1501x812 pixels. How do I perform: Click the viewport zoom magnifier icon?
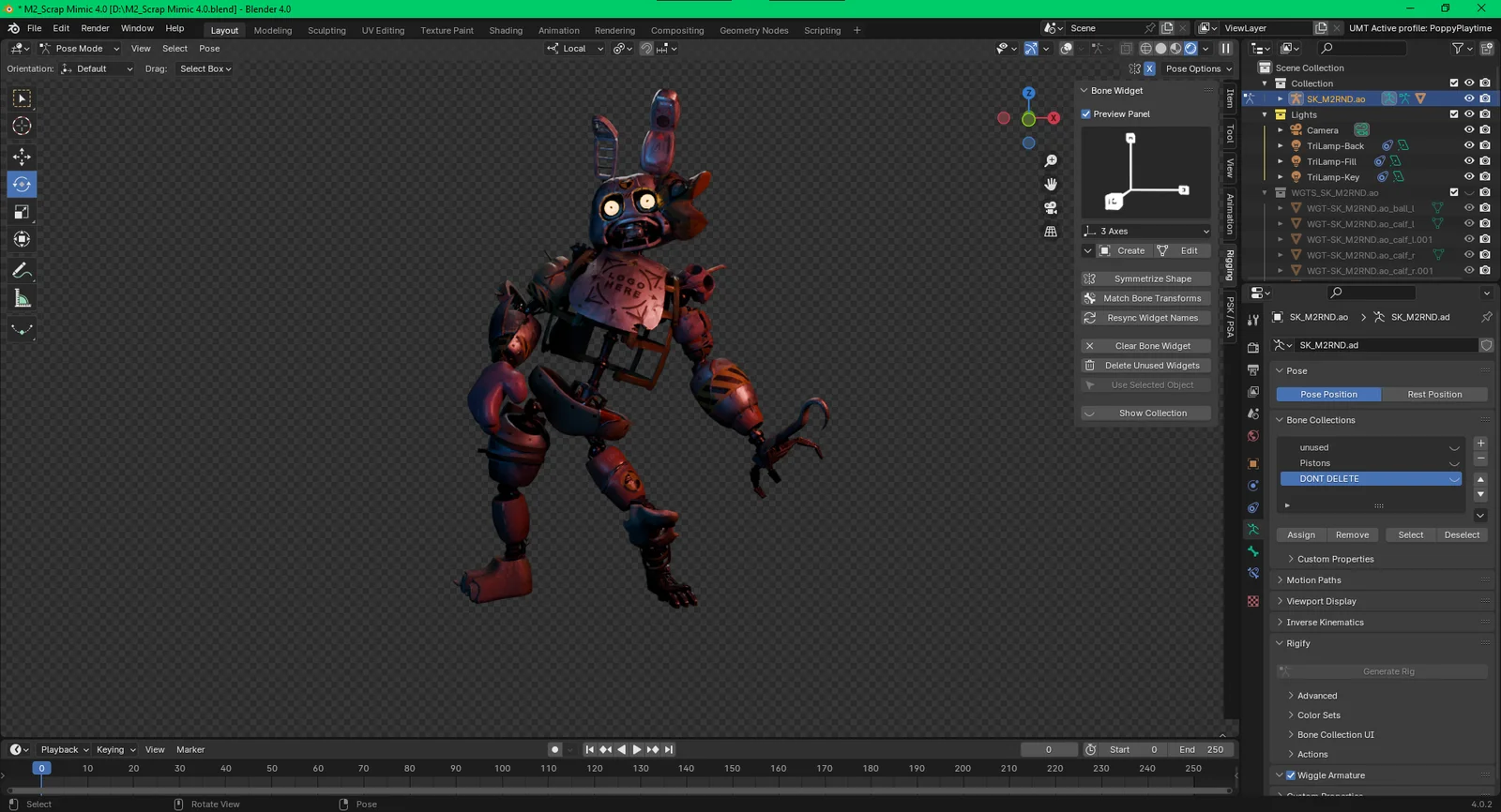[1051, 161]
